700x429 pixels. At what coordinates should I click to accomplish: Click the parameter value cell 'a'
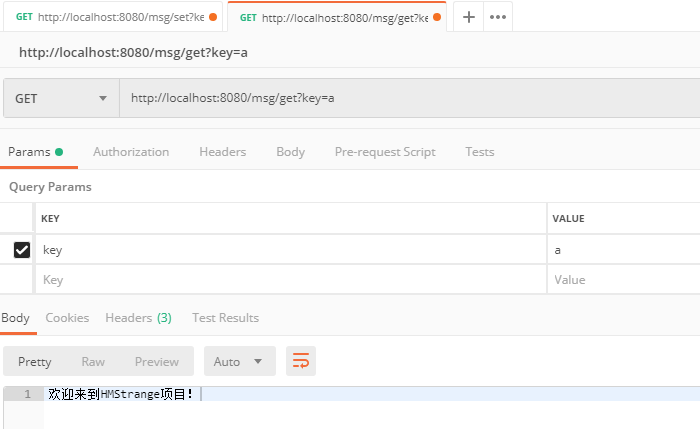624,250
